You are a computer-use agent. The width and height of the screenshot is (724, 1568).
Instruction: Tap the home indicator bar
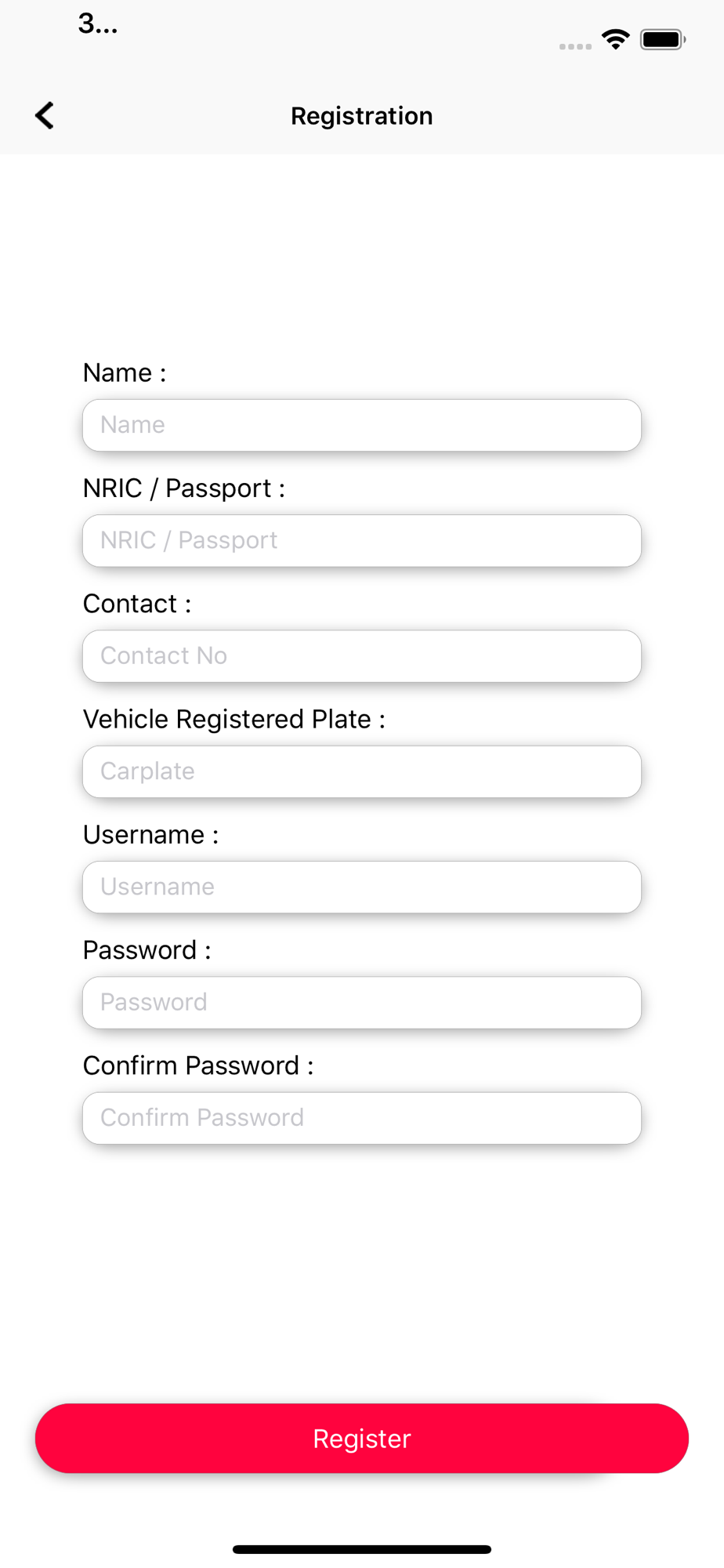pyautogui.click(x=362, y=1549)
